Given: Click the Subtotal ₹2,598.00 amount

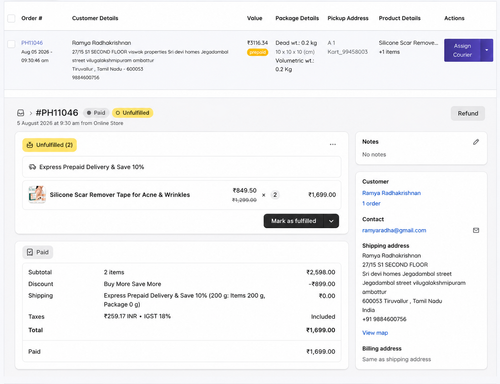Looking at the screenshot, I should (x=321, y=272).
